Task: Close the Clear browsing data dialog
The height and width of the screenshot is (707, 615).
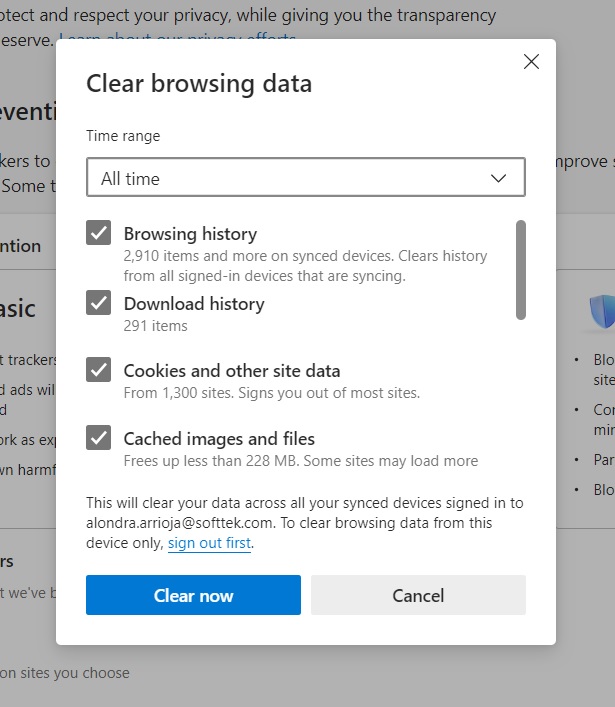Action: tap(531, 62)
